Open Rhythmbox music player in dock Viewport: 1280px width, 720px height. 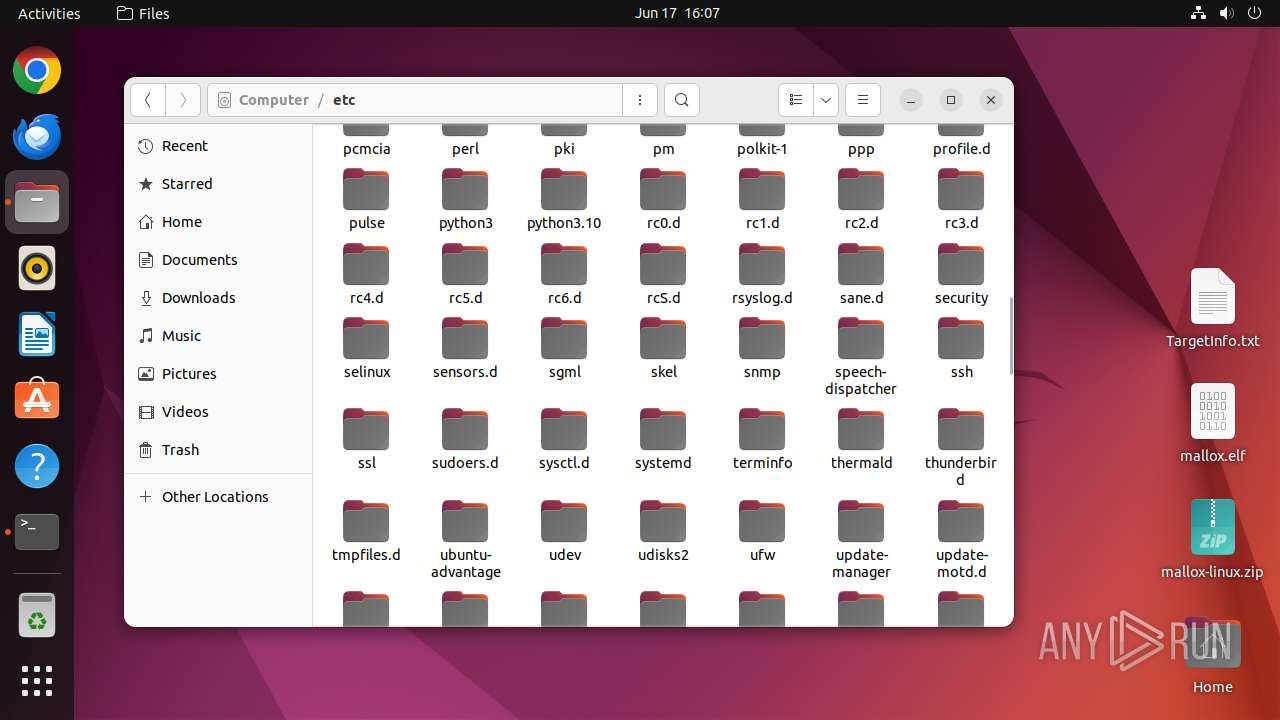point(37,268)
